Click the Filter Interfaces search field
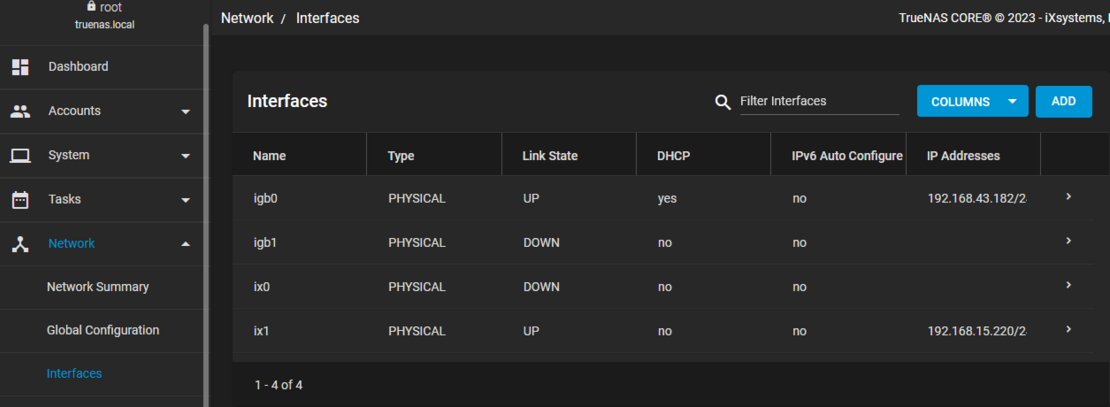This screenshot has width=1110, height=407. click(819, 101)
